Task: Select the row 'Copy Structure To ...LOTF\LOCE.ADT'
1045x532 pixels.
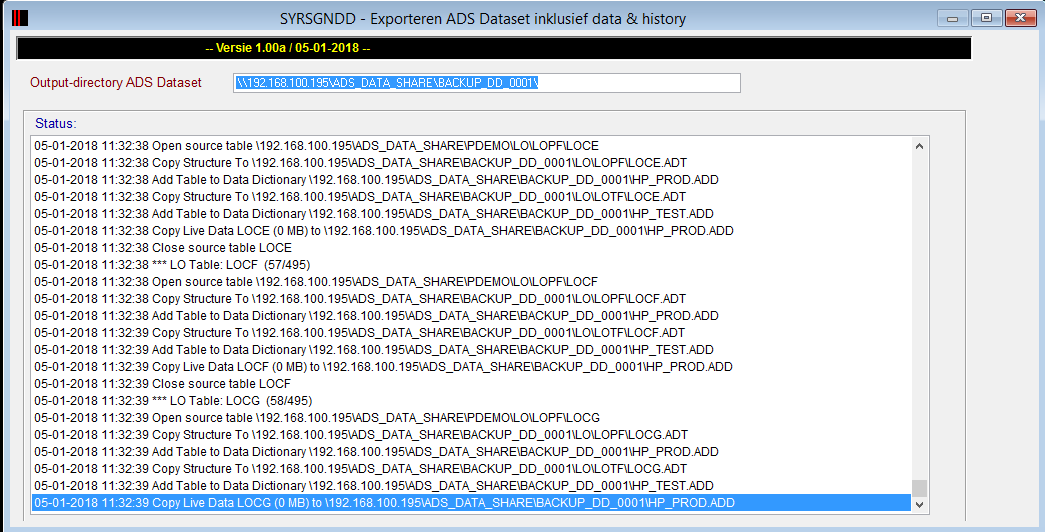Action: pos(471,197)
